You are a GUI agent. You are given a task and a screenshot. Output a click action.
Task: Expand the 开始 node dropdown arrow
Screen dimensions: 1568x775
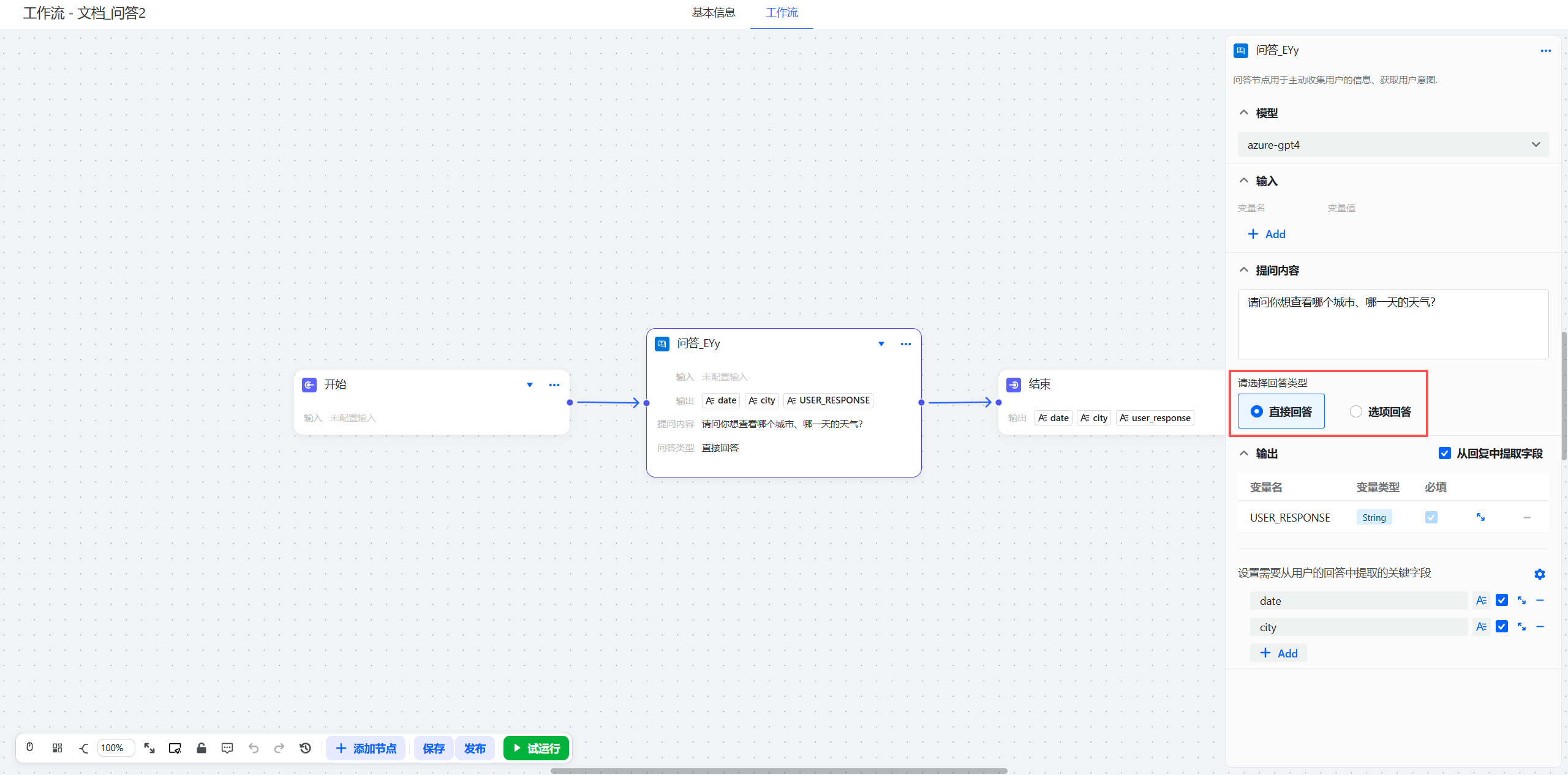[x=529, y=384]
